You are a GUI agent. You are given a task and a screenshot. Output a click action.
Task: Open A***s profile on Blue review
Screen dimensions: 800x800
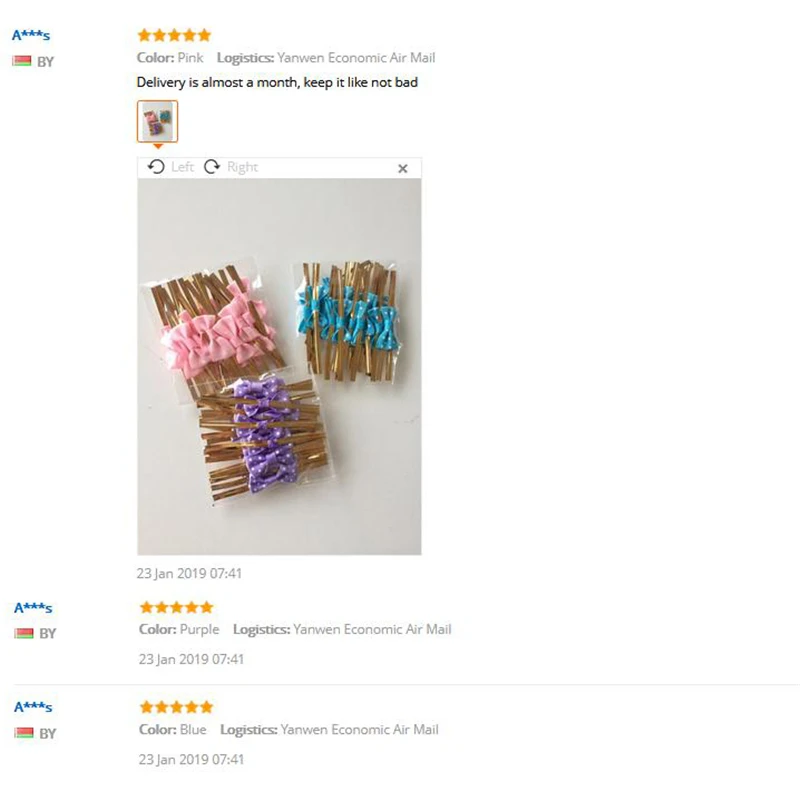(x=33, y=707)
